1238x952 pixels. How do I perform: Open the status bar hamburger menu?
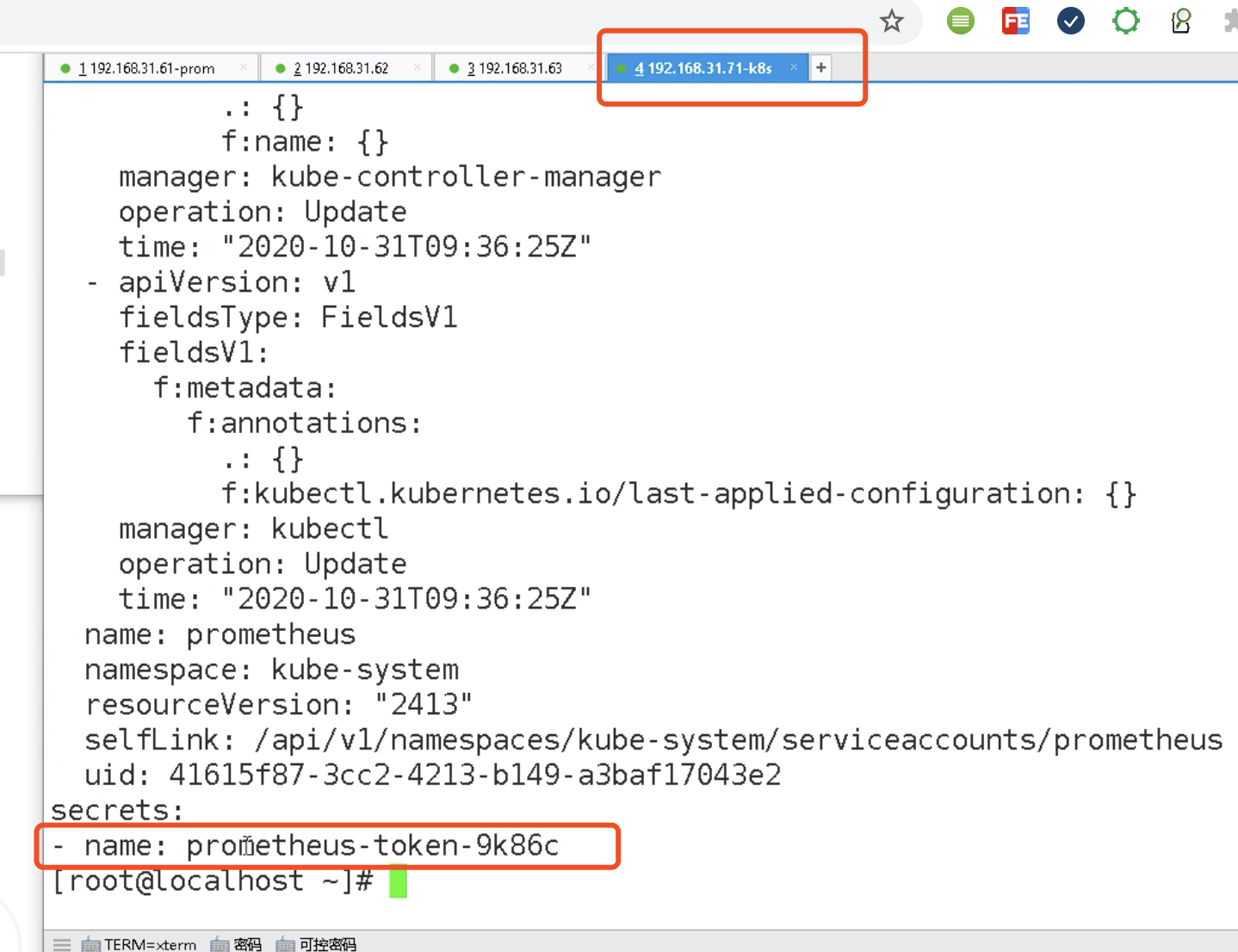click(x=62, y=944)
